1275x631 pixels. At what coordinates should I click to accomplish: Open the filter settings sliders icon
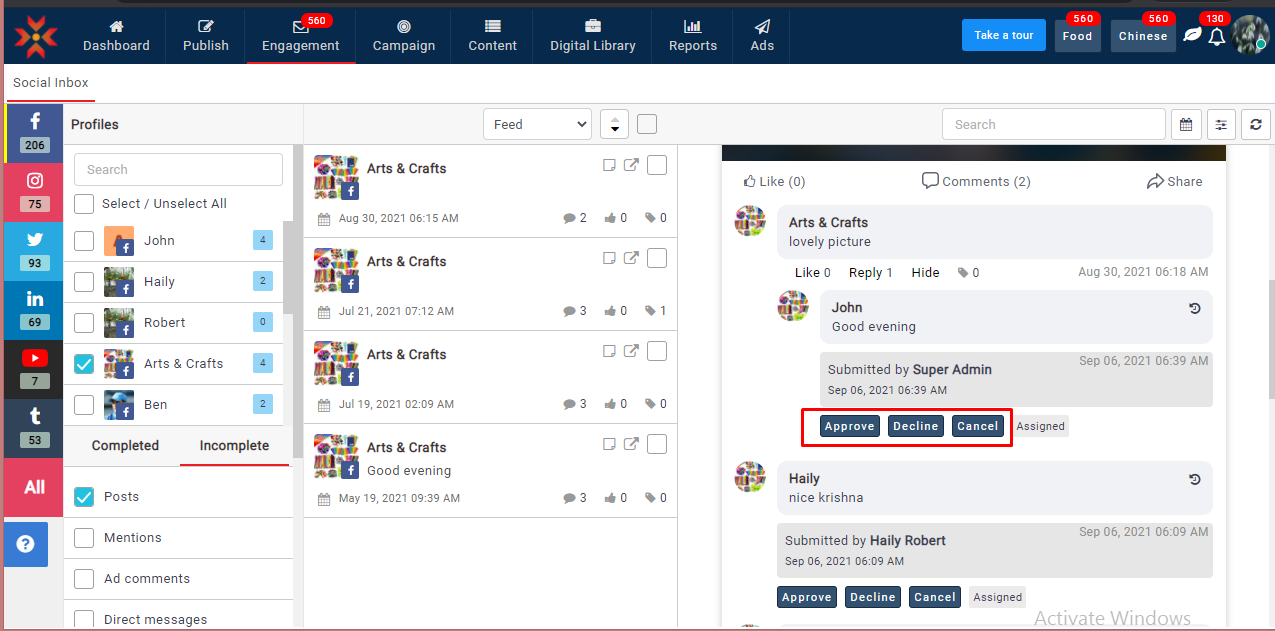(x=1221, y=125)
